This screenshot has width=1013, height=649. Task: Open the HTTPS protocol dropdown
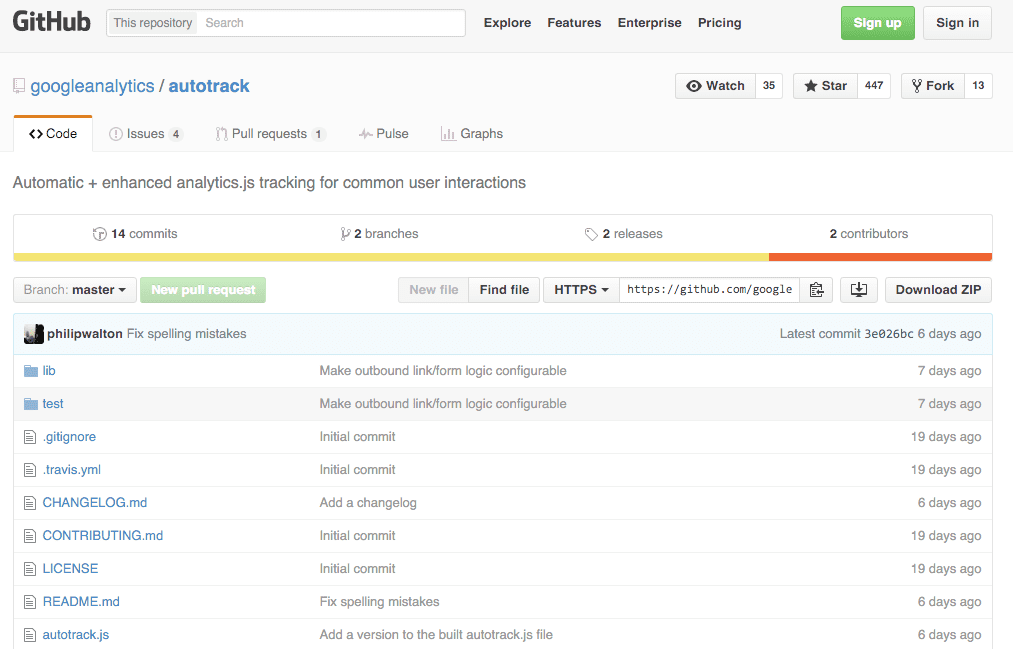(580, 289)
